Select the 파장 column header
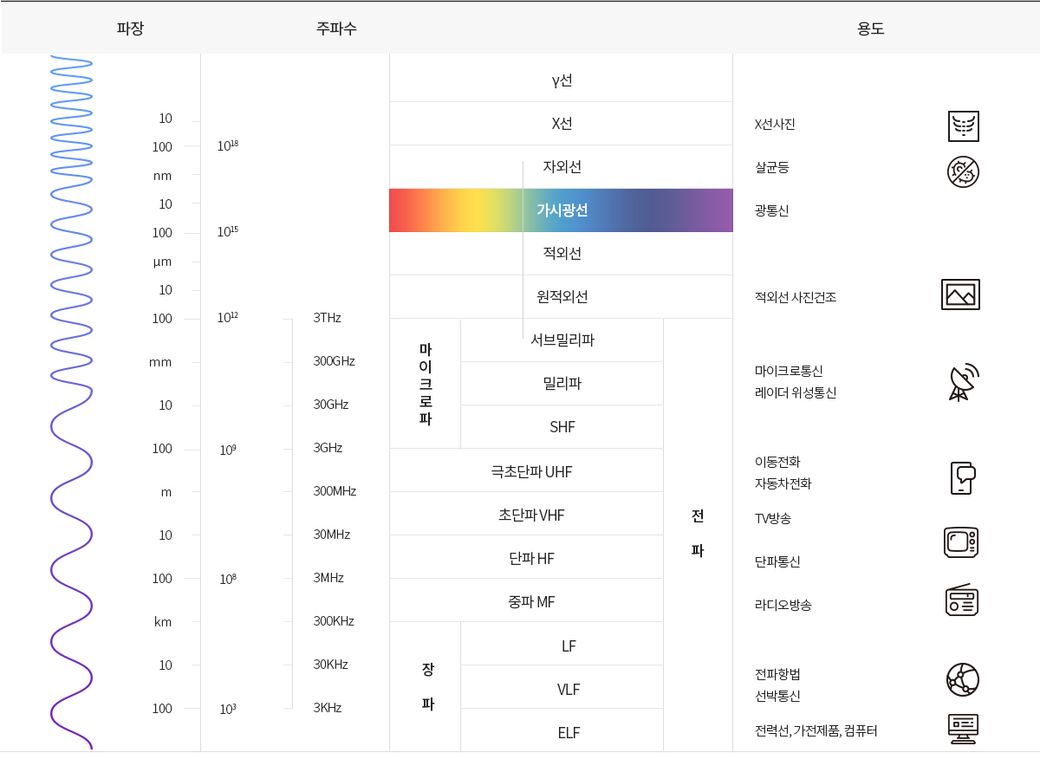 point(130,28)
